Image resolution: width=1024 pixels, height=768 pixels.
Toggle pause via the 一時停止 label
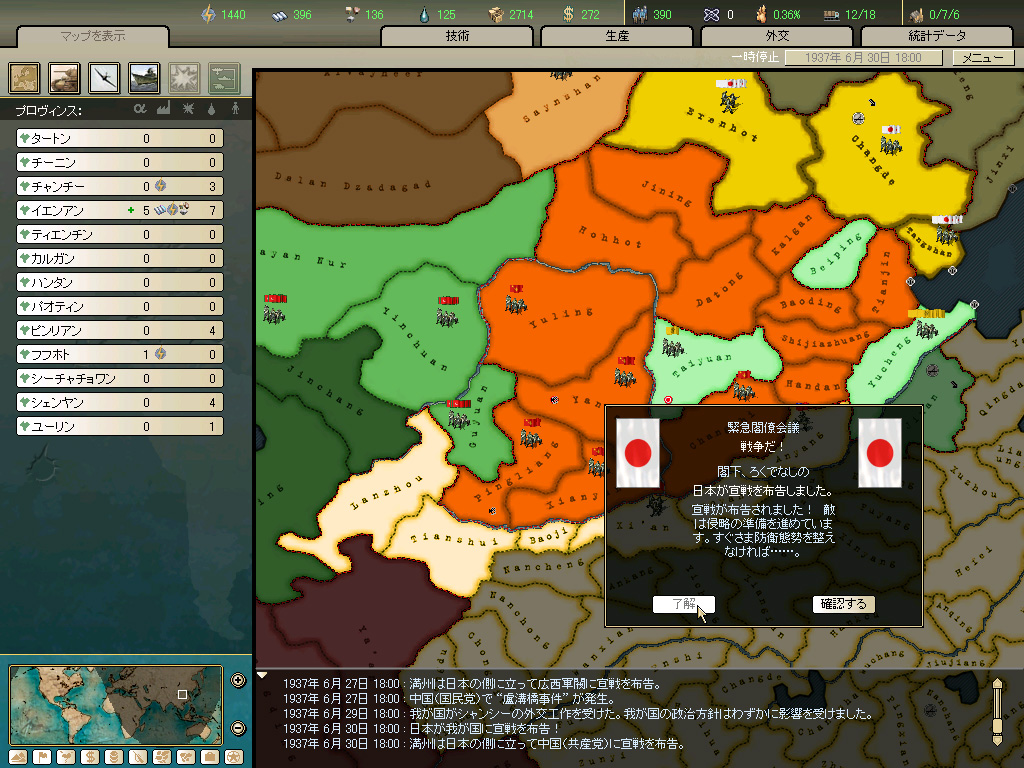[755, 57]
